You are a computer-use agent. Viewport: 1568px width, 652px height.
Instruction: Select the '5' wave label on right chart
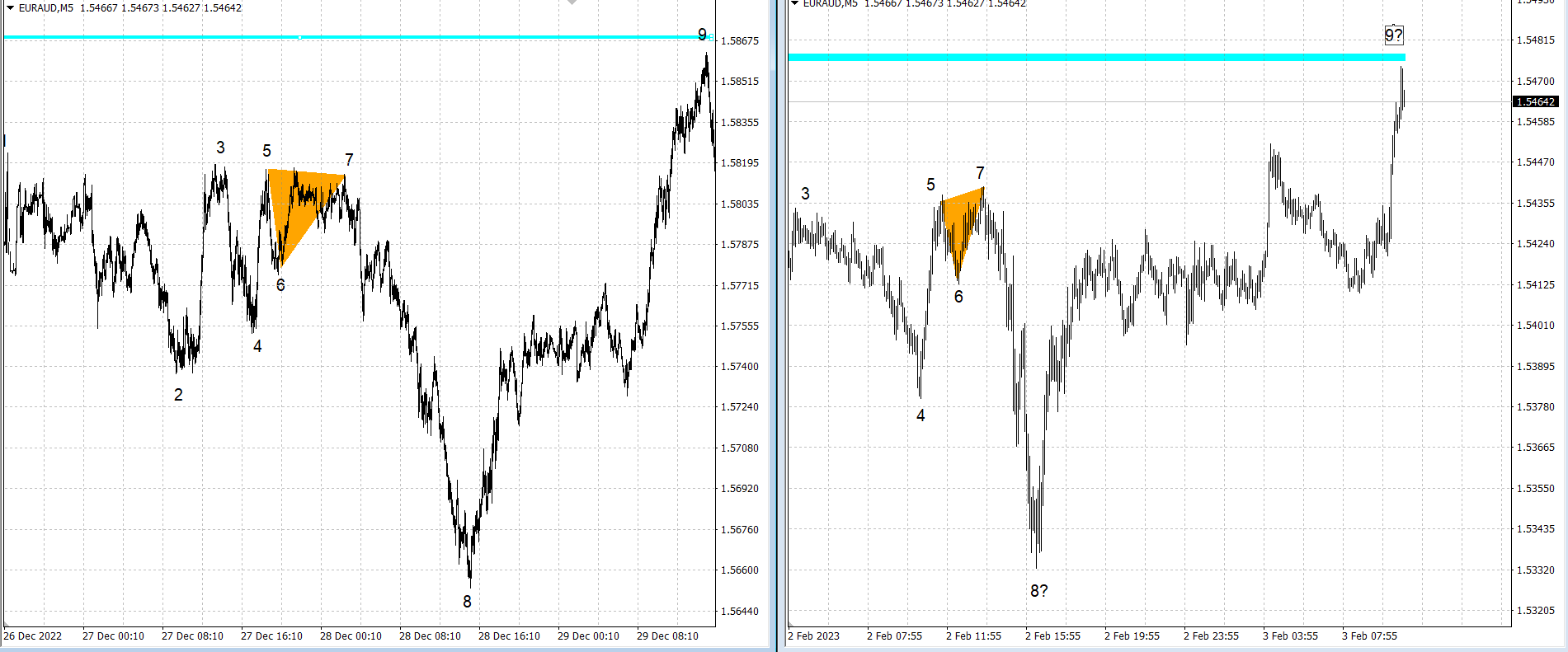click(930, 185)
